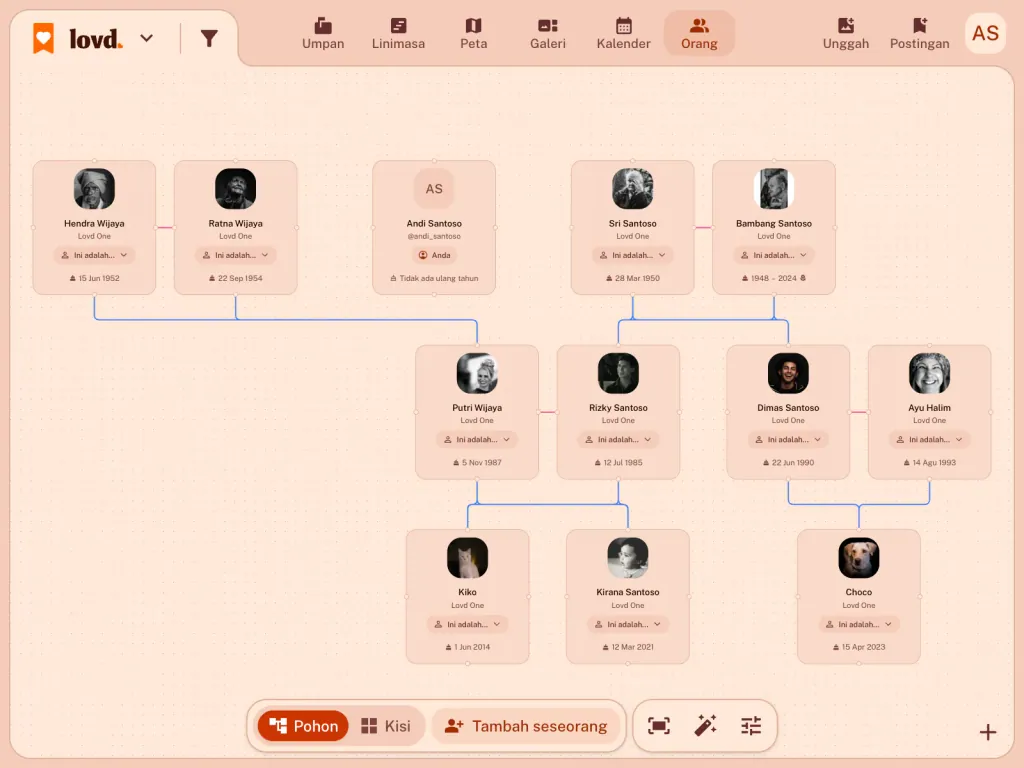Expand Putri Wijaya's "Ini adalah..." dropdown
This screenshot has height=768, width=1024.
[477, 440]
